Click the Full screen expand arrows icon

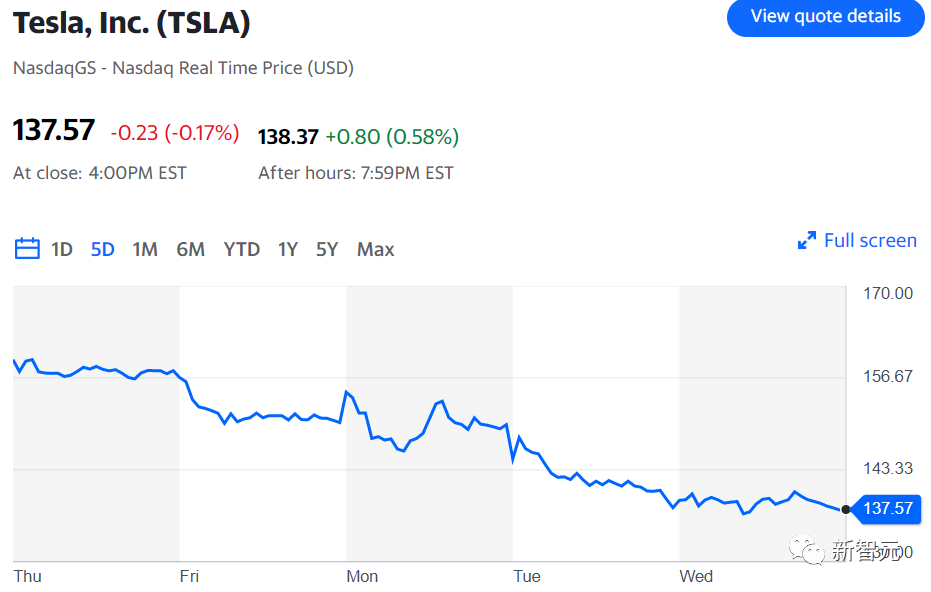[x=807, y=241]
